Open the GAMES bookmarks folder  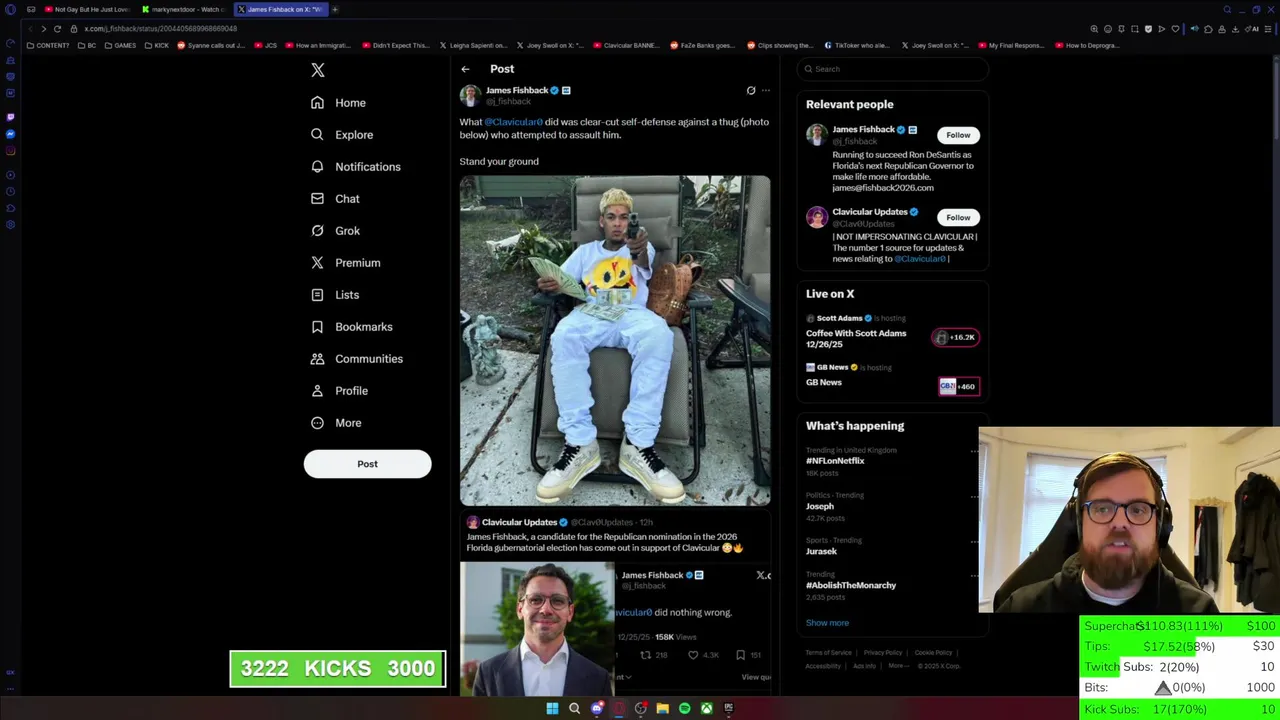[120, 46]
